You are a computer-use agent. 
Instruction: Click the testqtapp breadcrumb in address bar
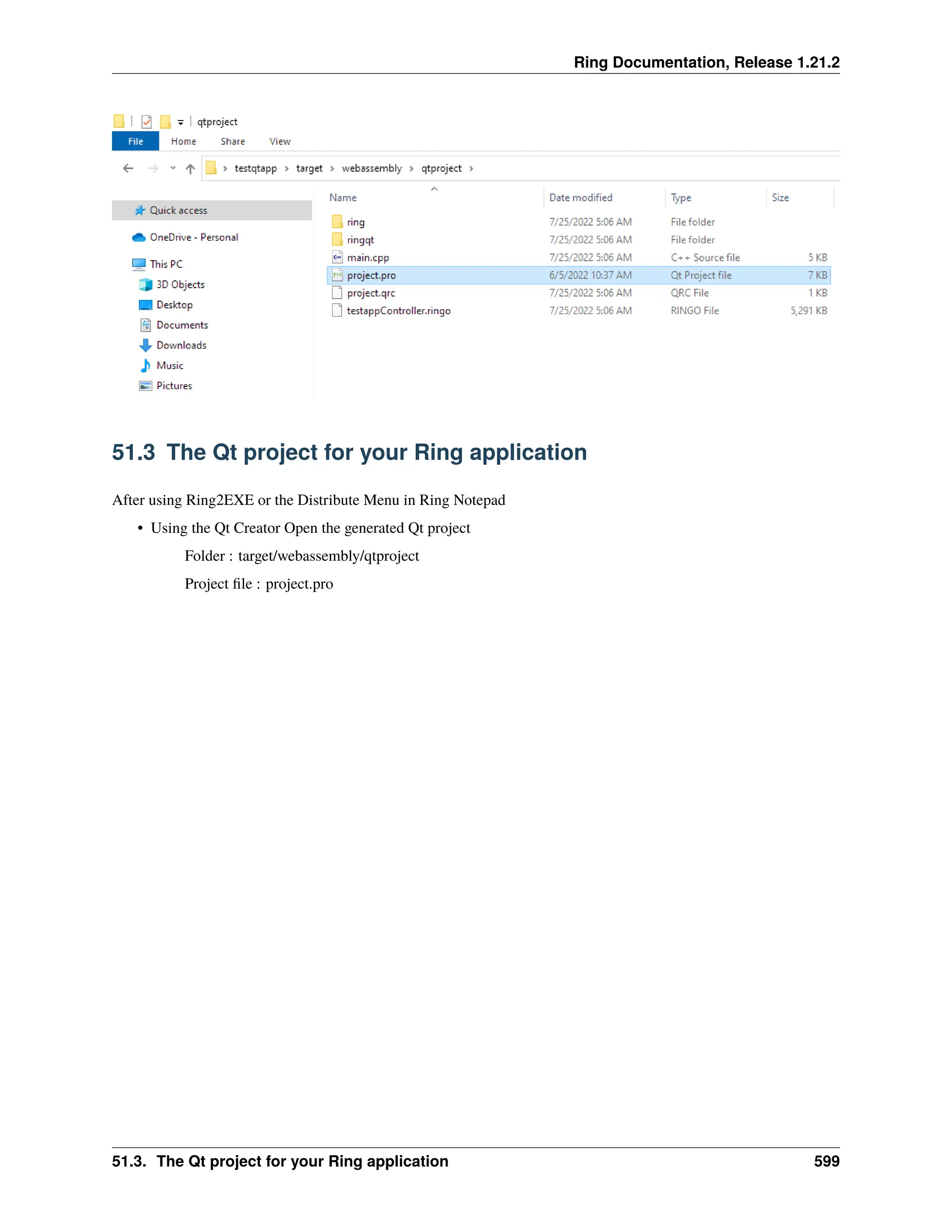click(x=256, y=168)
